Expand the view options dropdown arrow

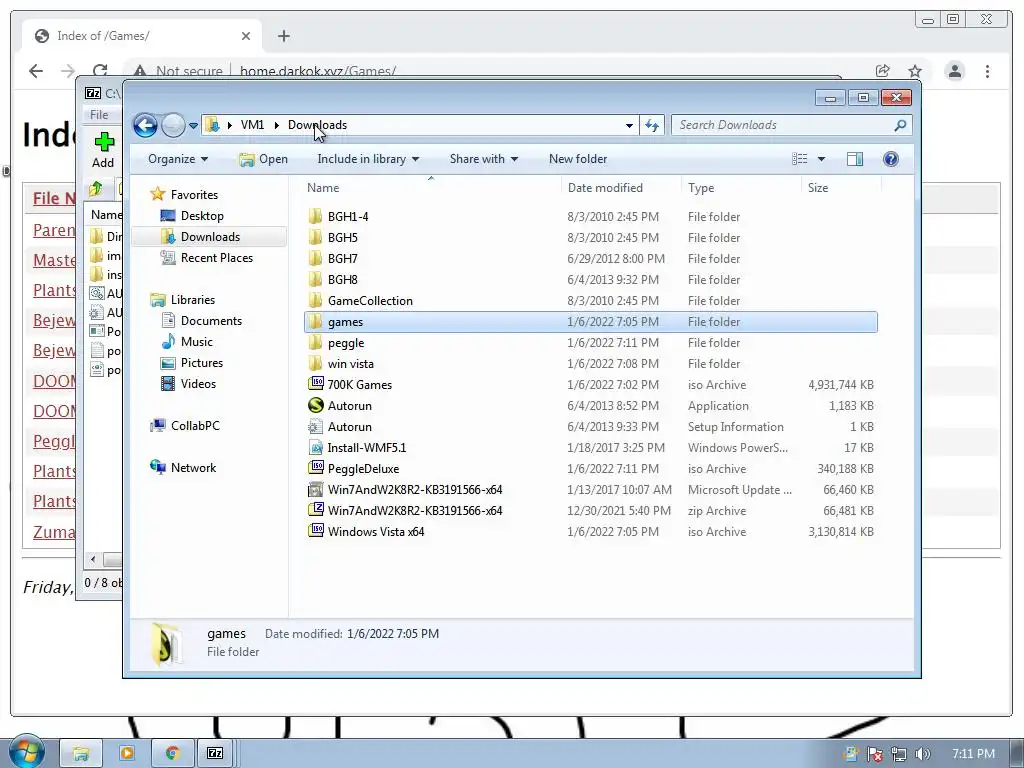click(821, 159)
